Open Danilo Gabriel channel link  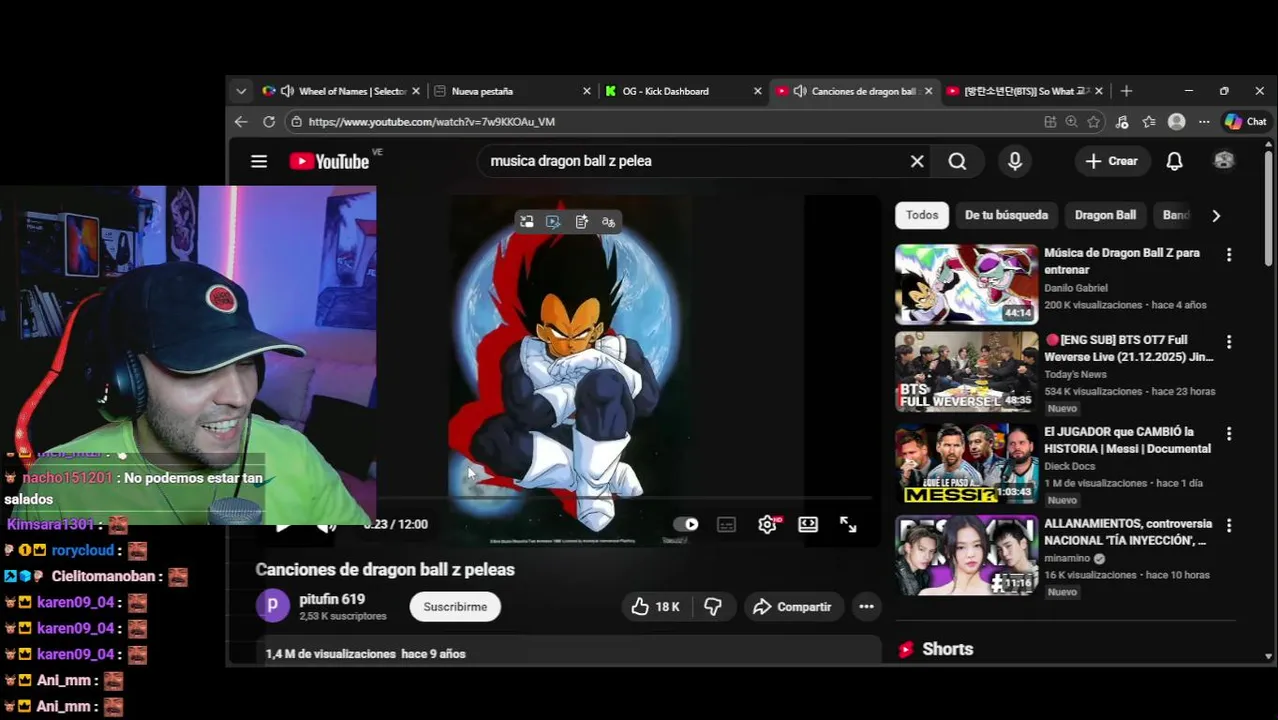click(x=1076, y=288)
